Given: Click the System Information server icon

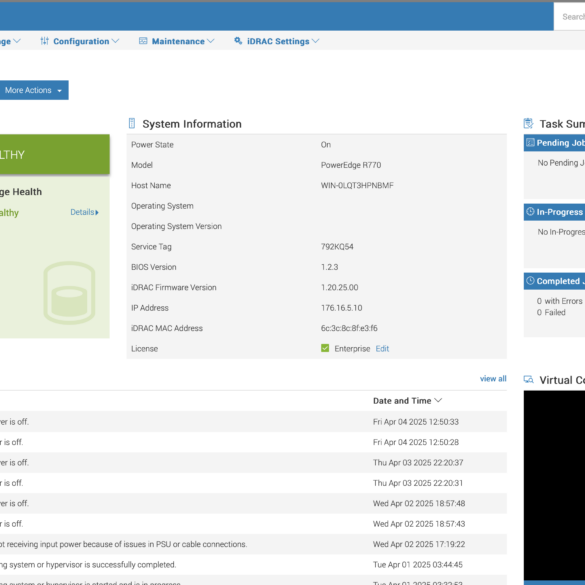Looking at the screenshot, I should (x=132, y=123).
